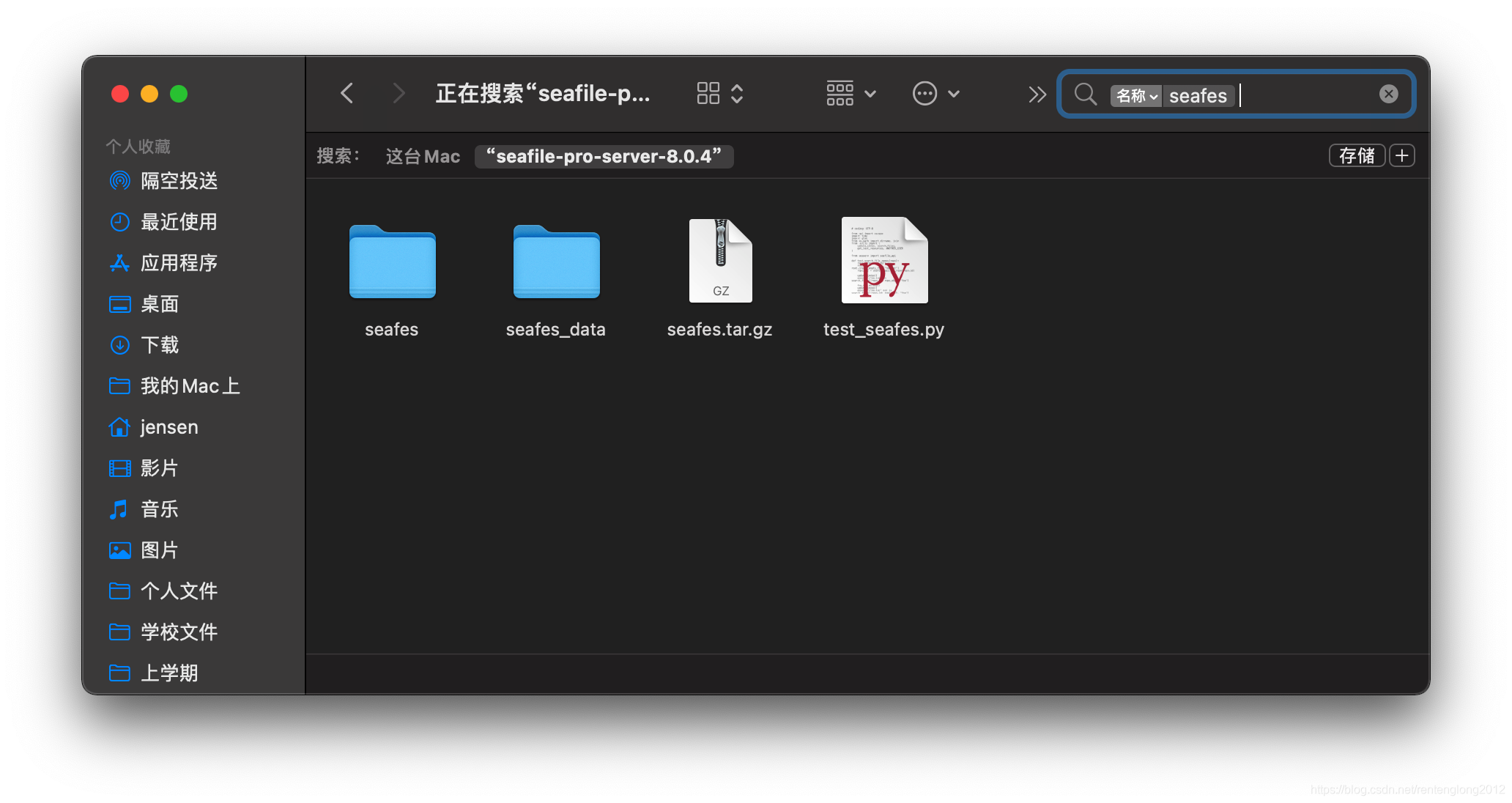Image resolution: width=1512 pixels, height=803 pixels.
Task: Click the seafes_data name label
Action: tap(556, 330)
